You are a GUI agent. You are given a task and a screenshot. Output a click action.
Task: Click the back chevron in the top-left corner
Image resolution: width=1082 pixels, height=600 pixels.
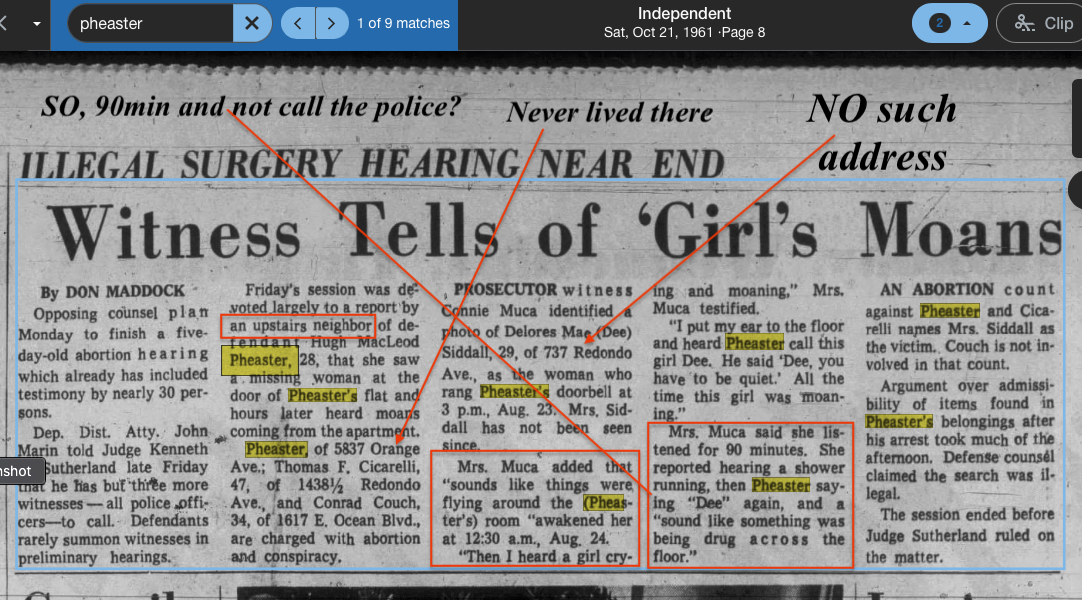(x=4, y=23)
